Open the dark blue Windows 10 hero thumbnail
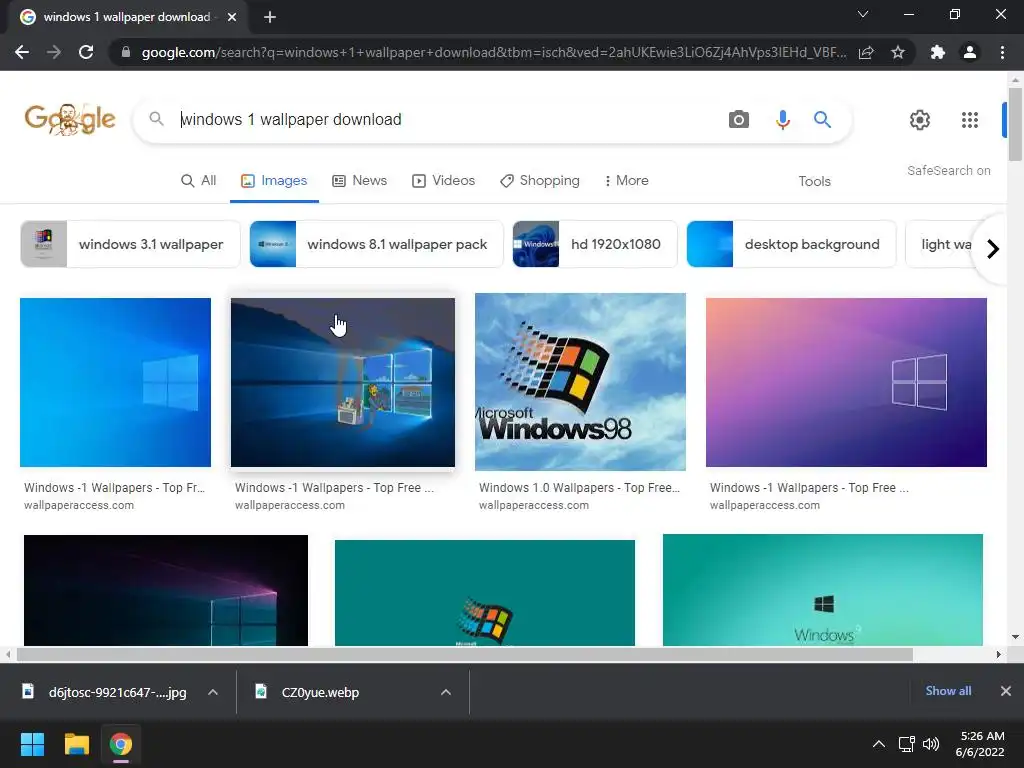 (343, 383)
